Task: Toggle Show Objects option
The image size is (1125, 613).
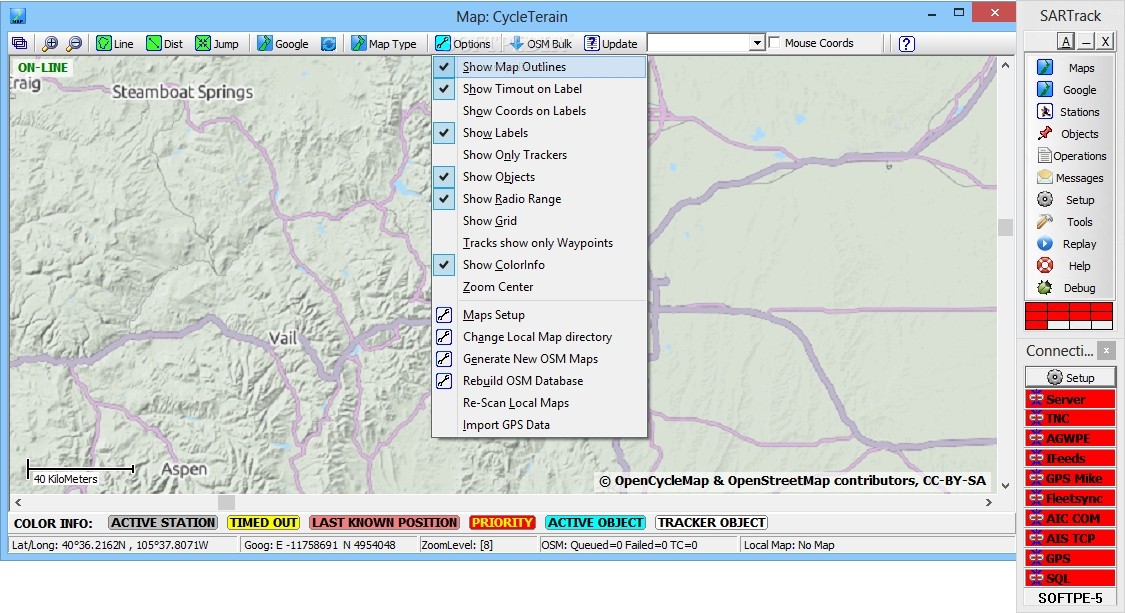Action: [539, 177]
